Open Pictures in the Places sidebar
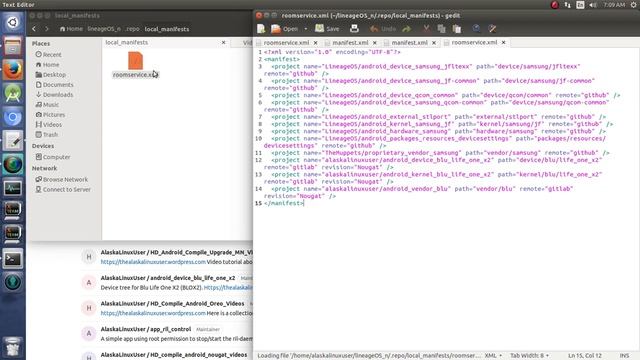 [x=50, y=115]
